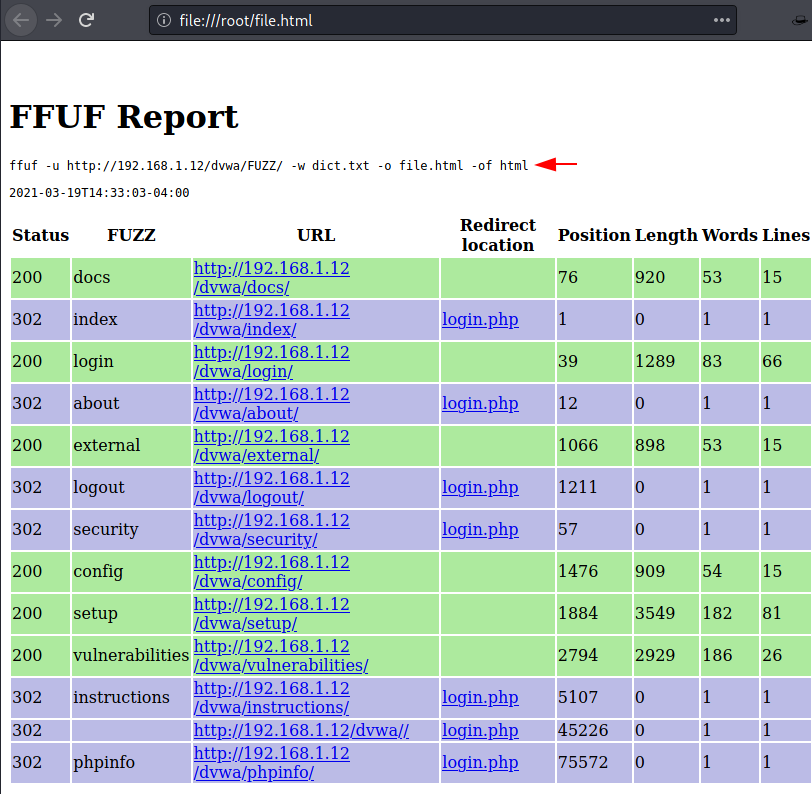Viewport: 812px width, 794px height.
Task: Reload the FFUF report page
Action: (87, 20)
